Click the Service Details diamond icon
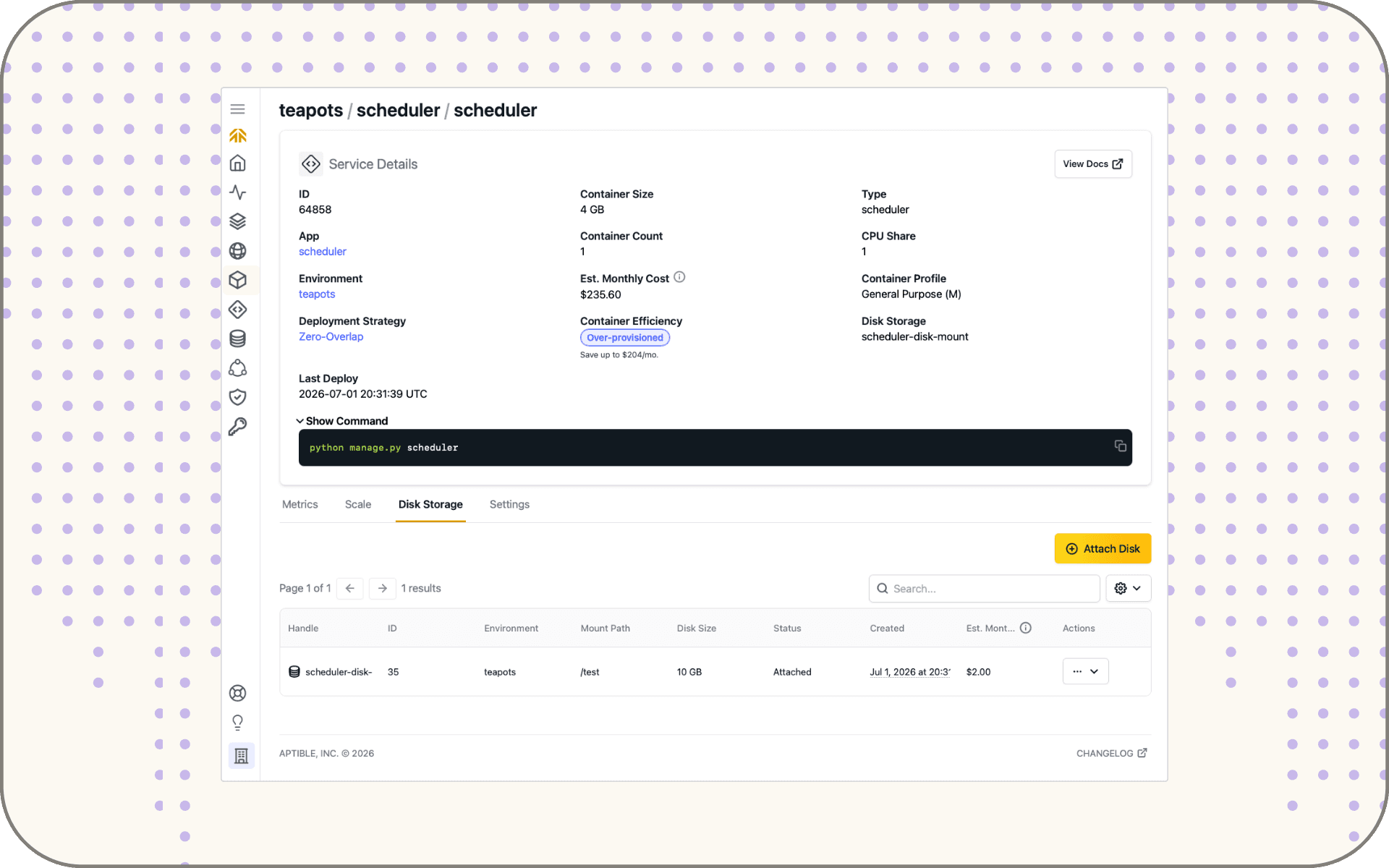The image size is (1389, 868). click(x=311, y=164)
